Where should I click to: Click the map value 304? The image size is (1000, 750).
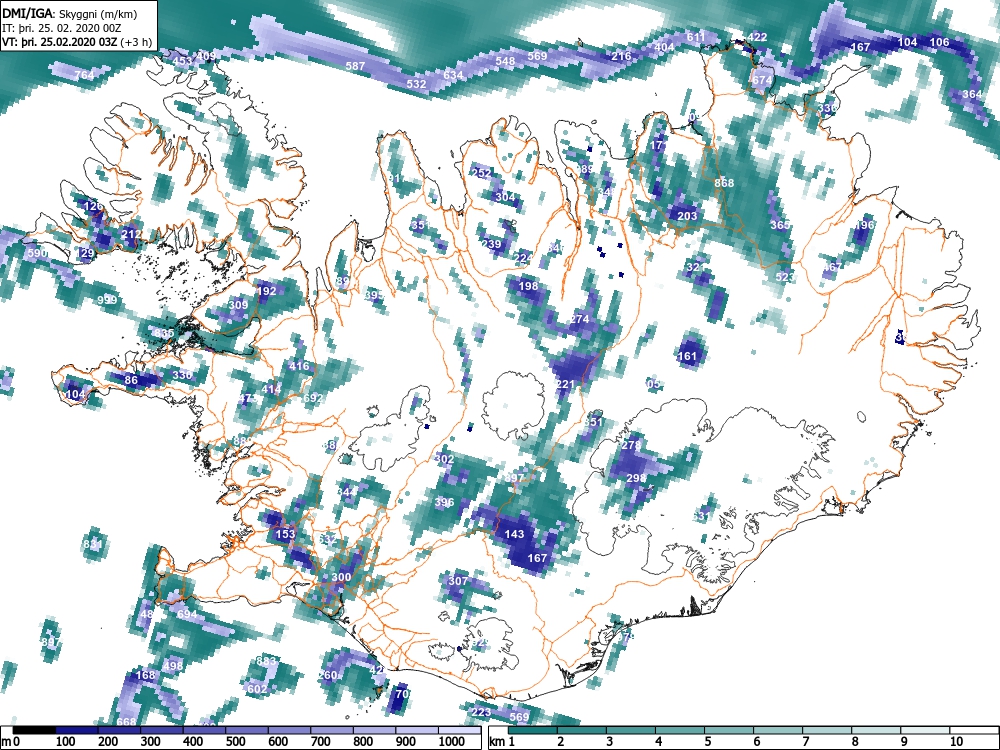505,197
